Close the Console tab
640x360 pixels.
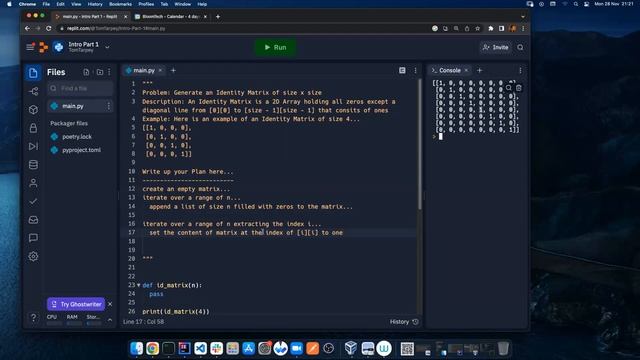tap(467, 70)
